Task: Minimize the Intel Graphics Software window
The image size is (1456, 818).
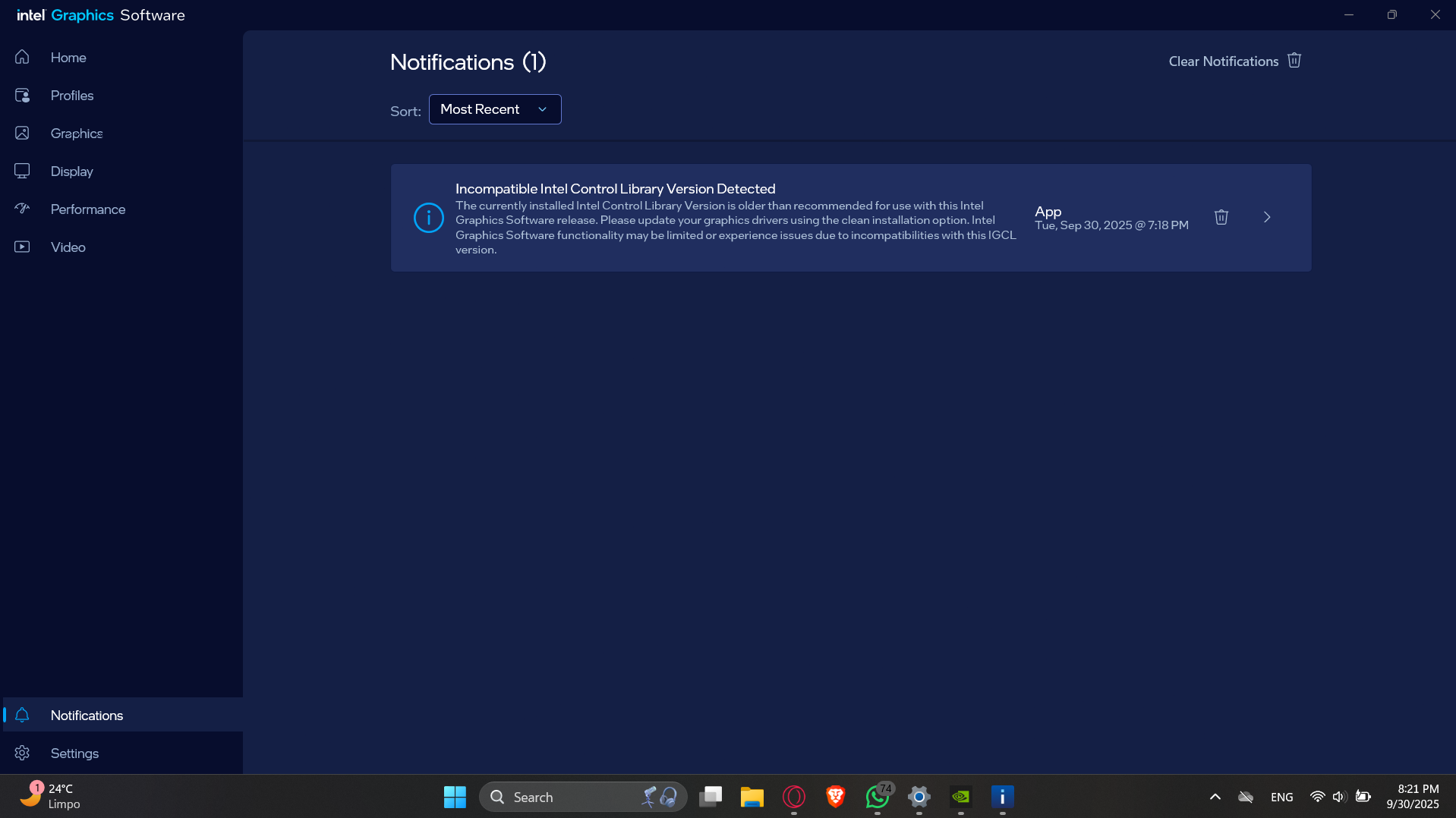Action: [x=1349, y=15]
